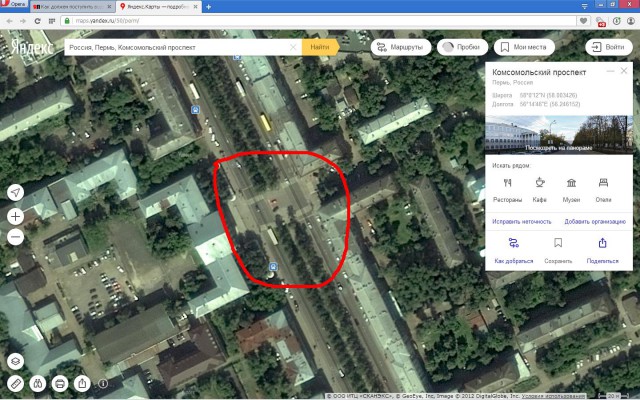Click the Яндекс logo
The height and width of the screenshot is (400, 640).
pyautogui.click(x=32, y=48)
